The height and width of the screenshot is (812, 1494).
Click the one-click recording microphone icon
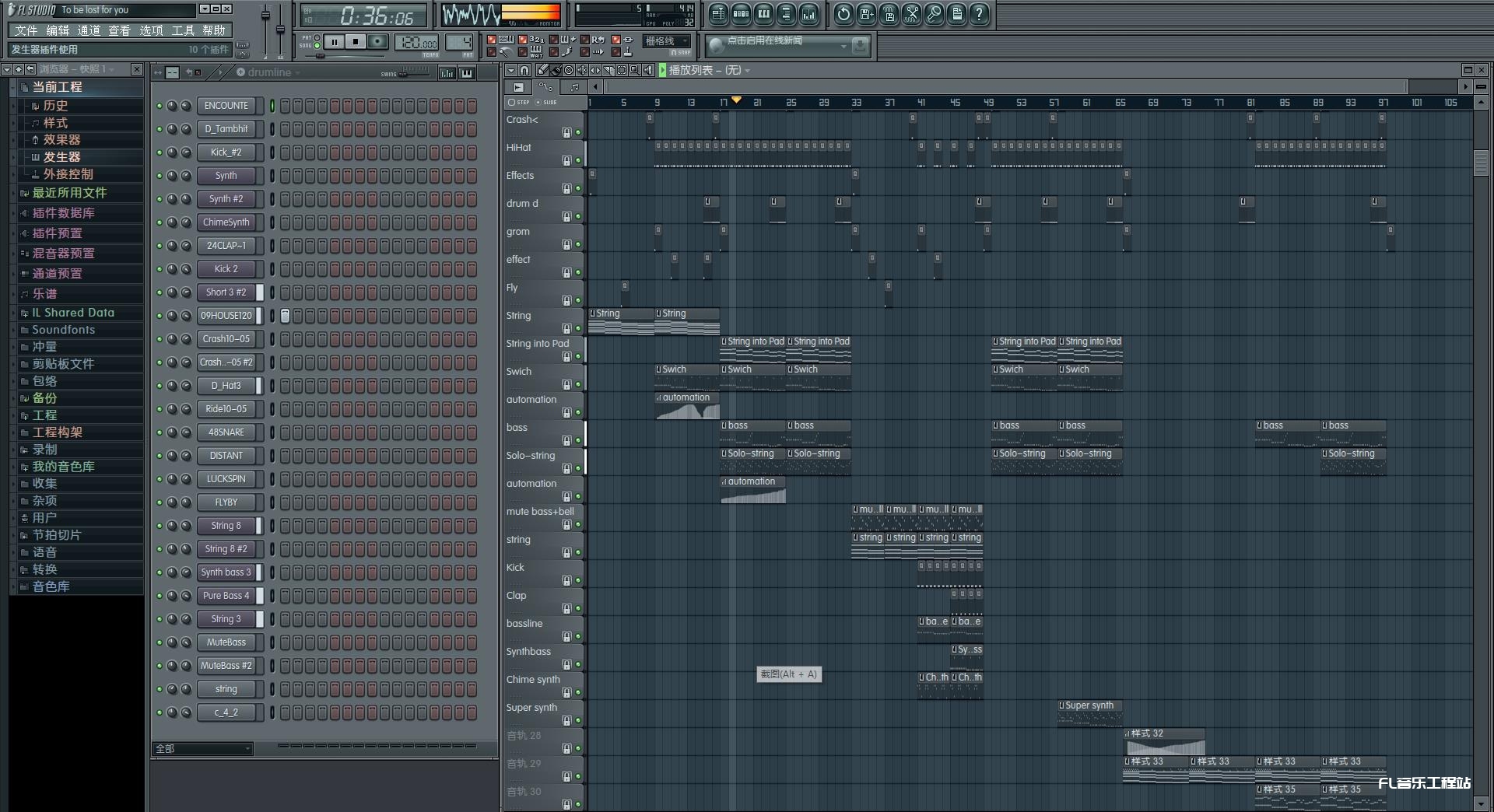[934, 14]
